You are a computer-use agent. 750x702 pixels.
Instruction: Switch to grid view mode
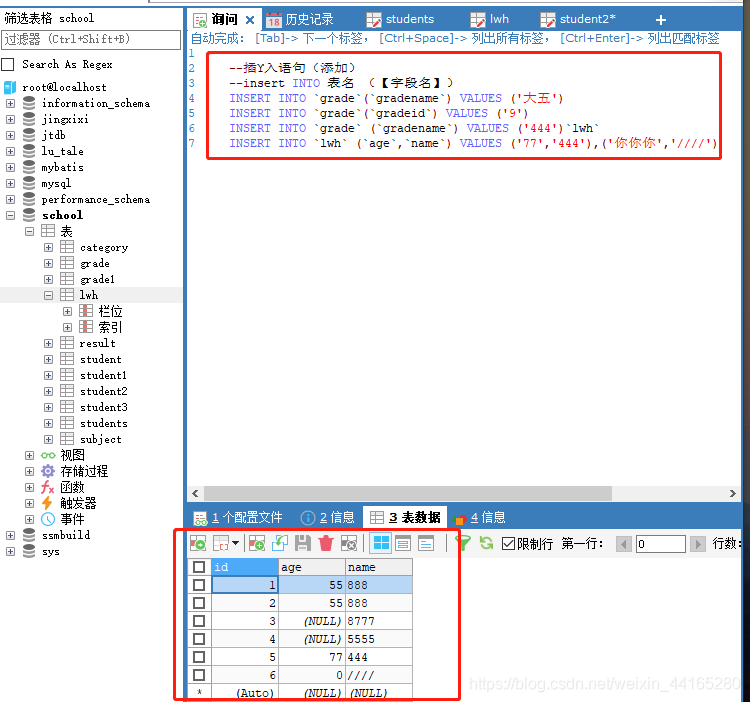(x=381, y=543)
